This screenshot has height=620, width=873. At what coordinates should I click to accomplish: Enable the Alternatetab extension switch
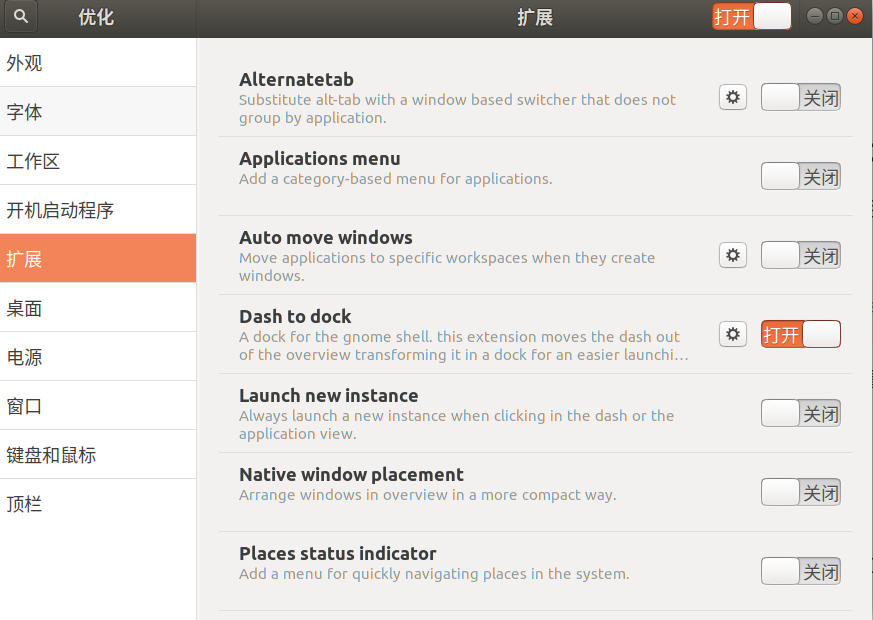pos(800,98)
